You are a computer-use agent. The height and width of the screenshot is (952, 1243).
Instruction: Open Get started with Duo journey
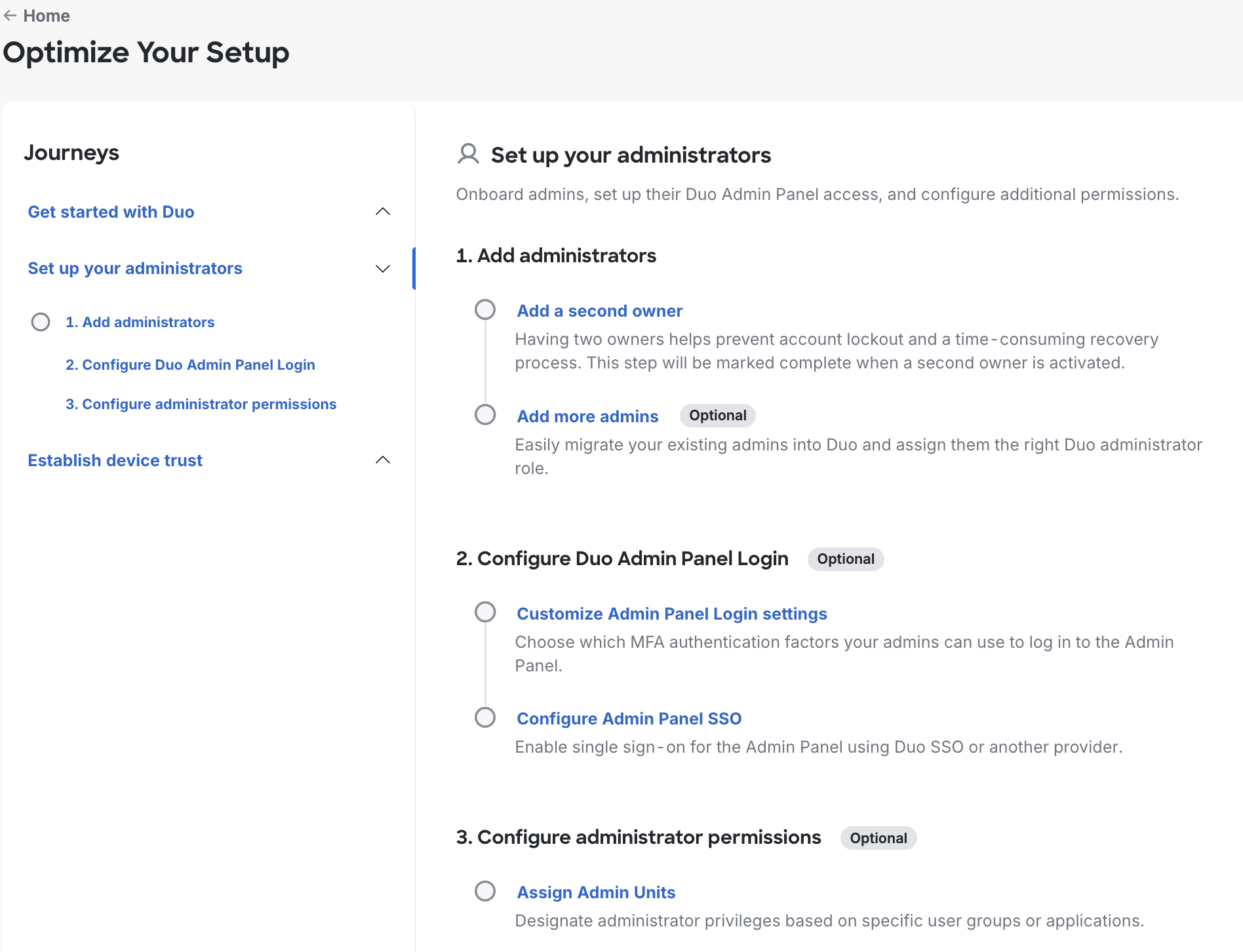(111, 212)
